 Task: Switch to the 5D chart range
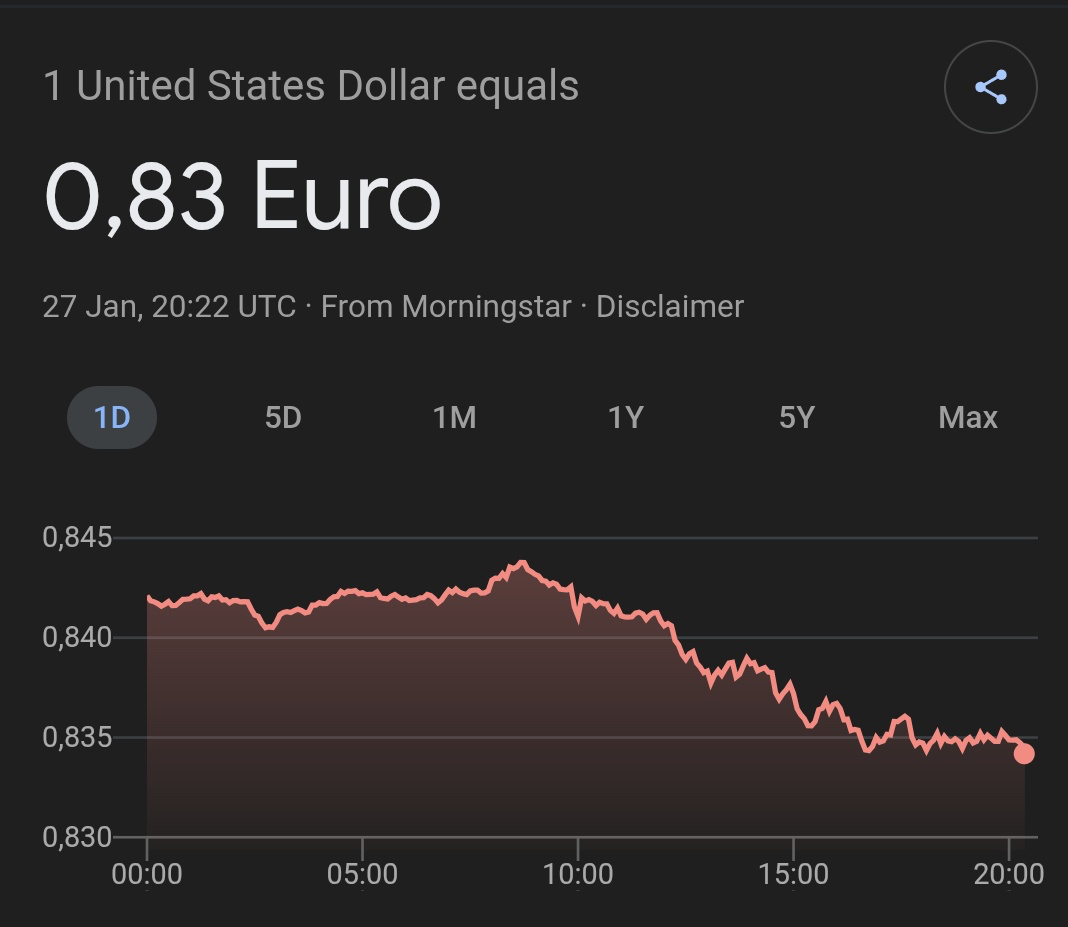coord(283,417)
